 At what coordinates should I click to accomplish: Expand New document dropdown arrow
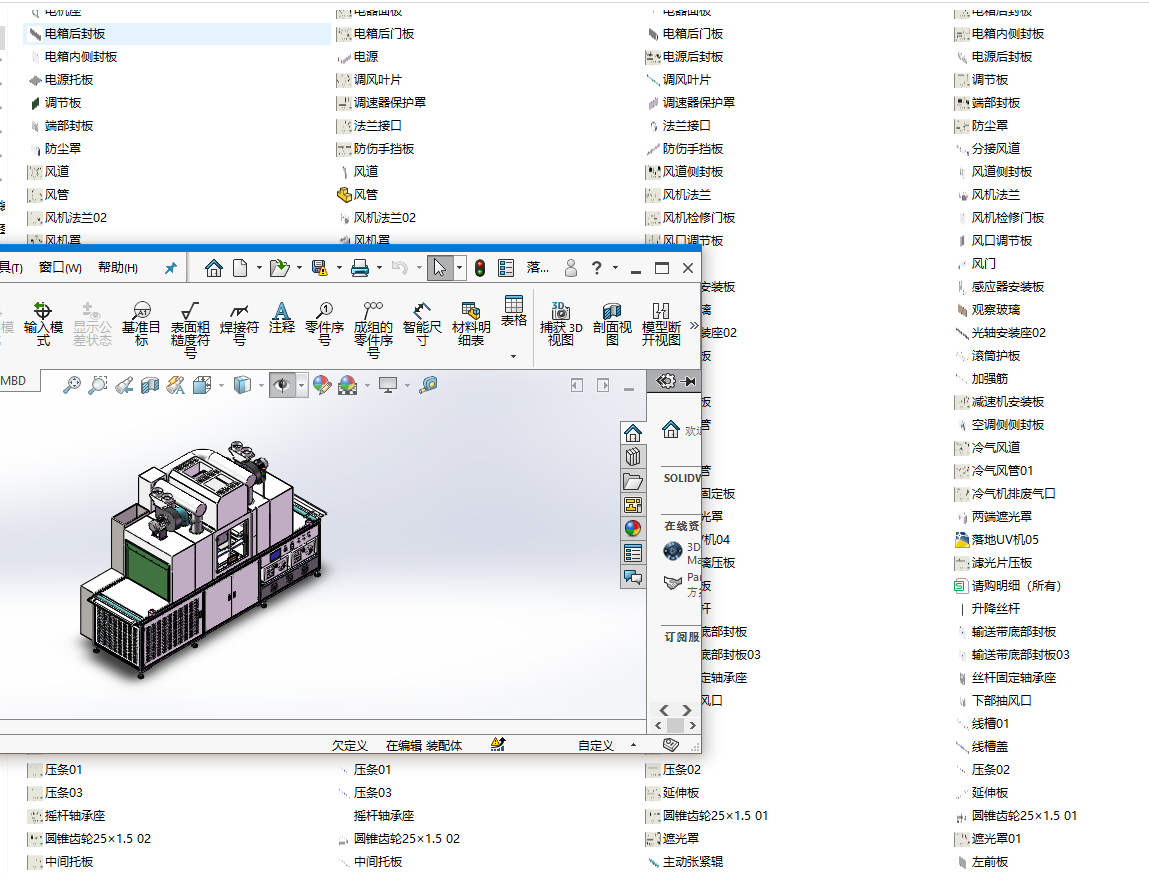coord(259,268)
